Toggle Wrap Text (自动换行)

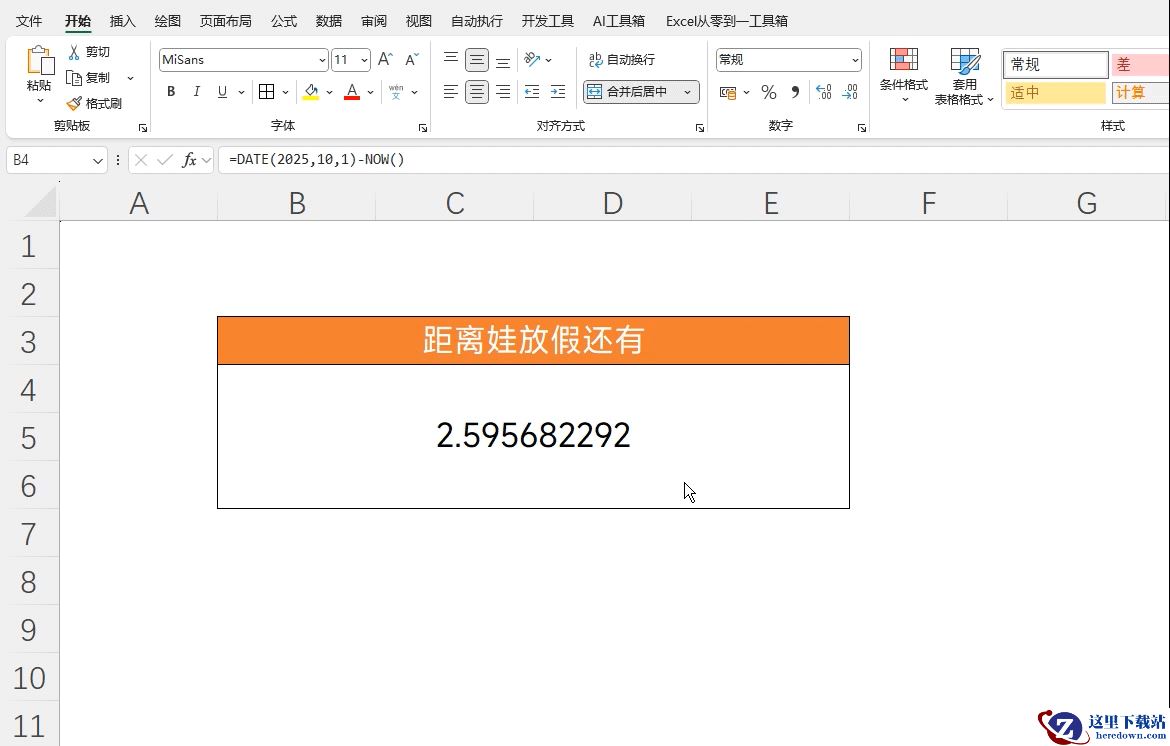(622, 60)
